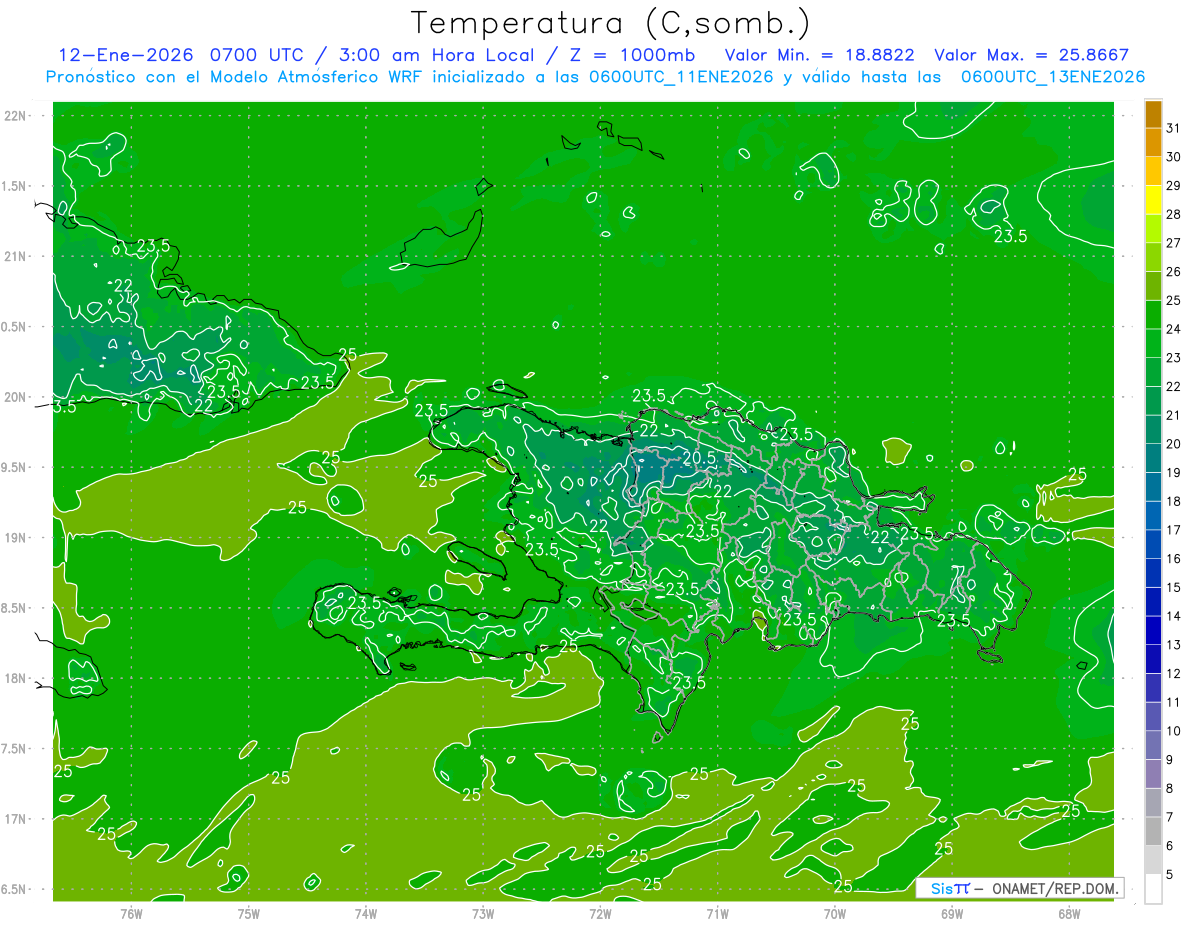Click the 31 label on the color scale
The height and width of the screenshot is (927, 1200).
coord(1174,128)
